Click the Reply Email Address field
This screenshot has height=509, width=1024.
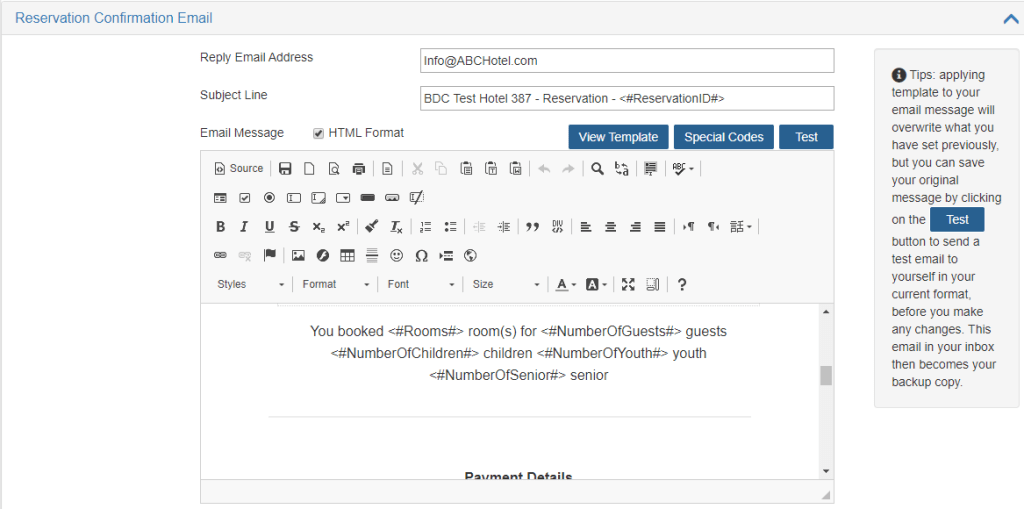[x=627, y=61]
